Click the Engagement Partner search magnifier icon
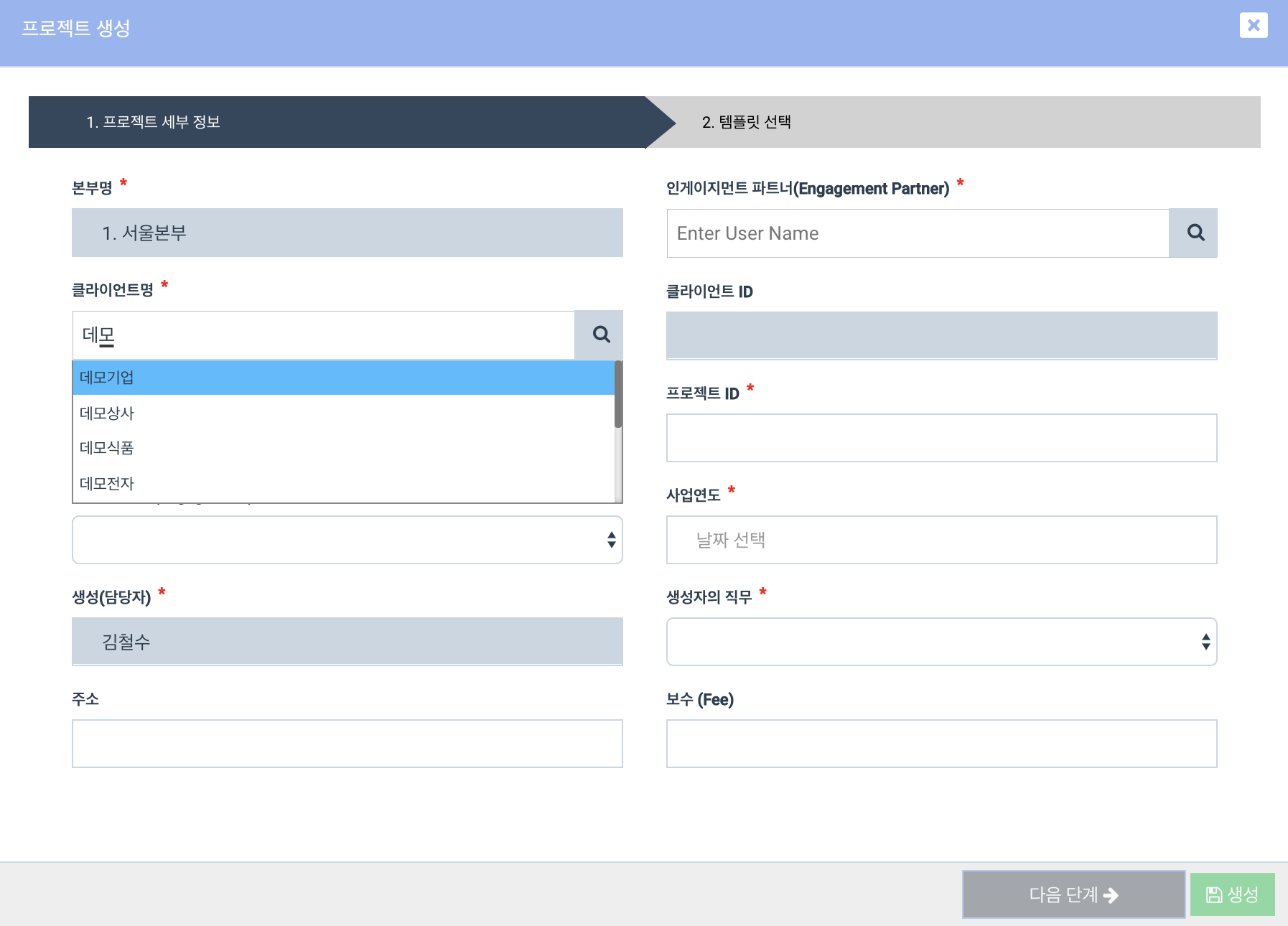This screenshot has width=1288, height=926. pyautogui.click(x=1194, y=233)
